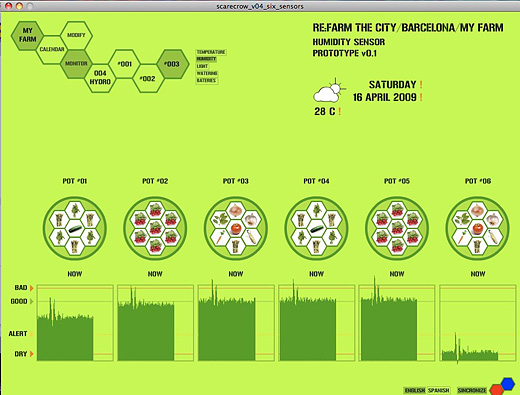Switch to WATERING sensor view
Screen dimensions: 520x395
[207, 73]
